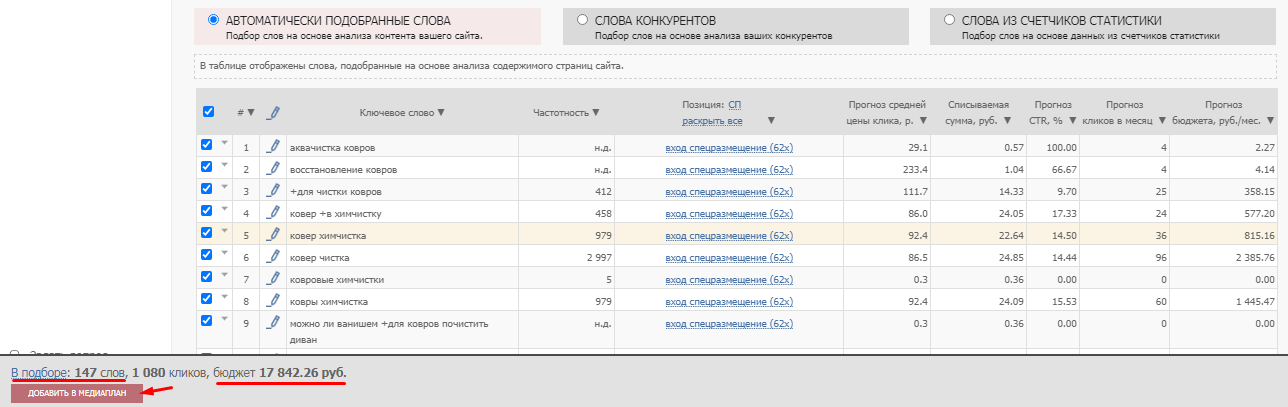1288x407 pixels.
Task: Click pencil icon for 'ковры химчистка'
Action: (x=273, y=300)
